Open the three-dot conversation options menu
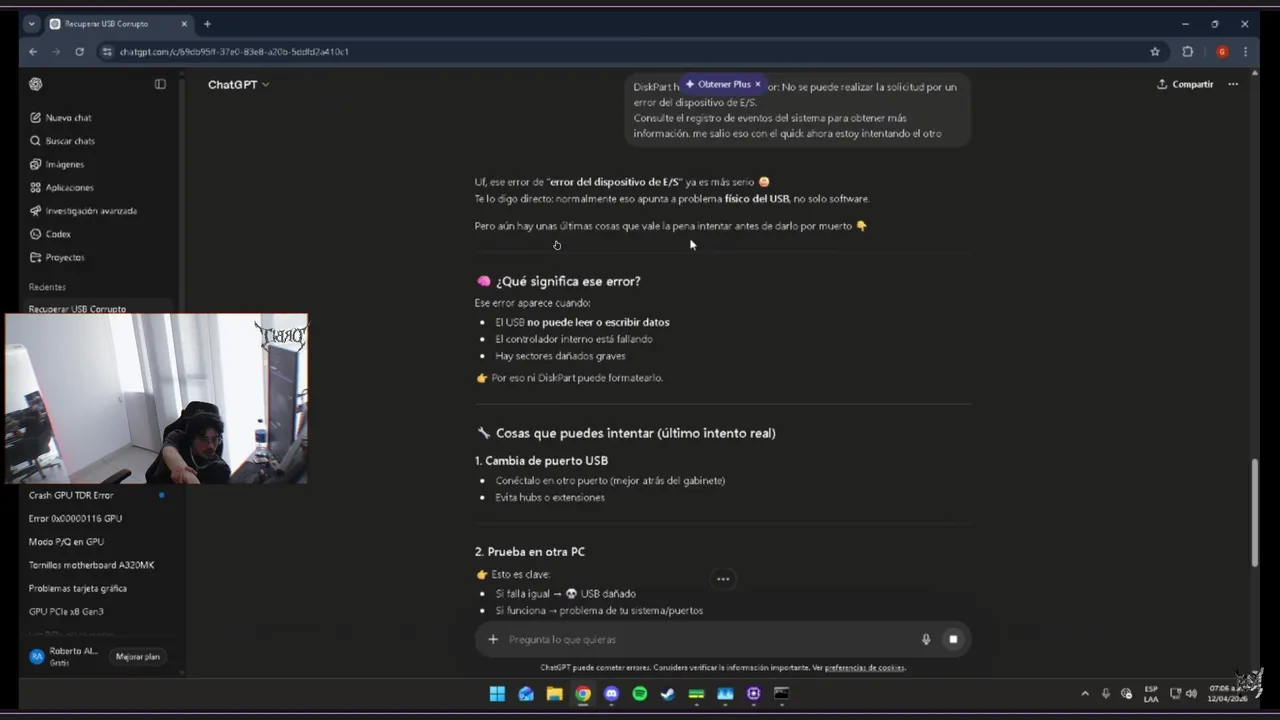 click(1233, 84)
